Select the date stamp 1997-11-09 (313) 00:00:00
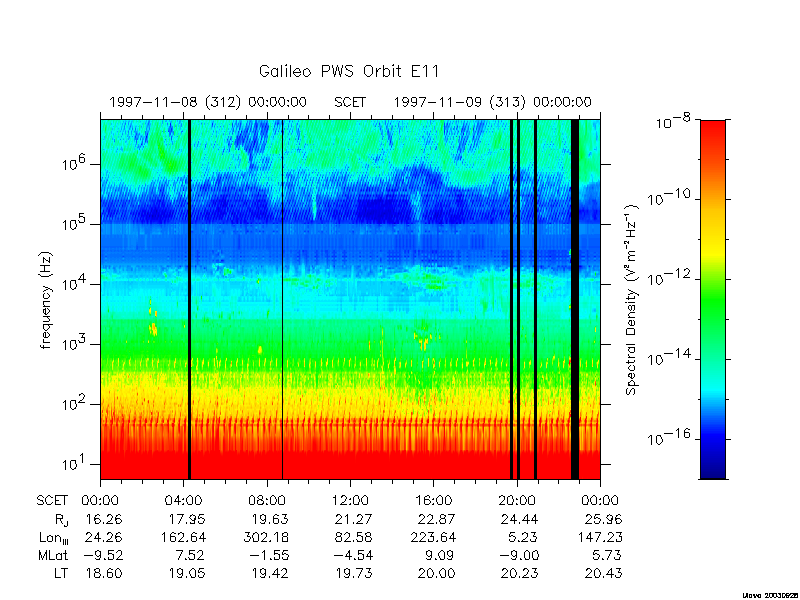 pos(492,102)
